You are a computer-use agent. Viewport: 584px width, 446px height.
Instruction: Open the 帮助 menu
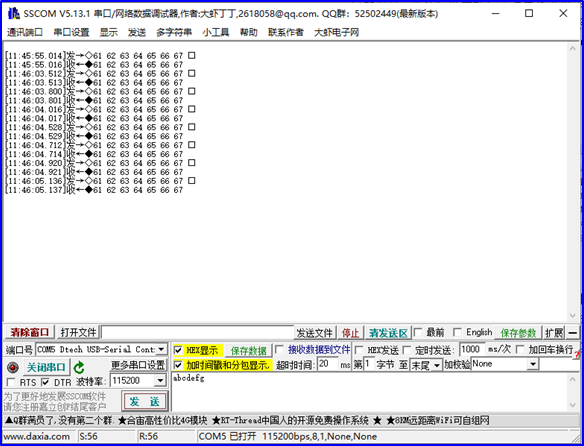[248, 32]
